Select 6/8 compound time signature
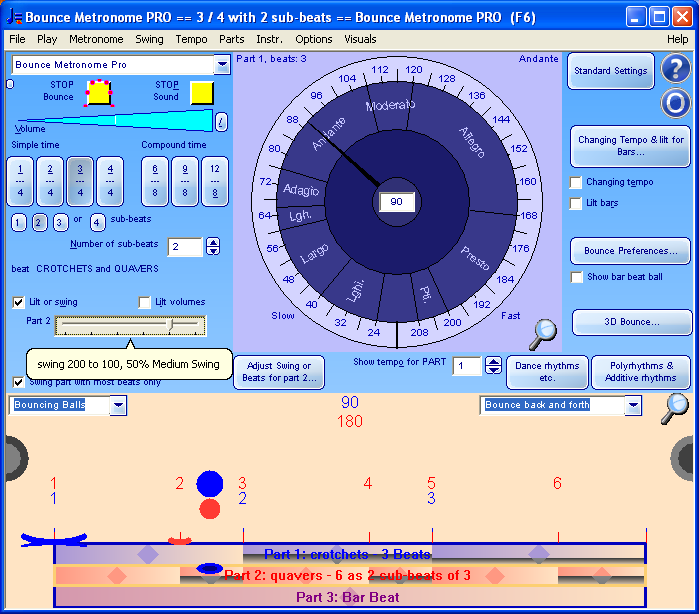This screenshot has height=614, width=699. click(x=155, y=181)
